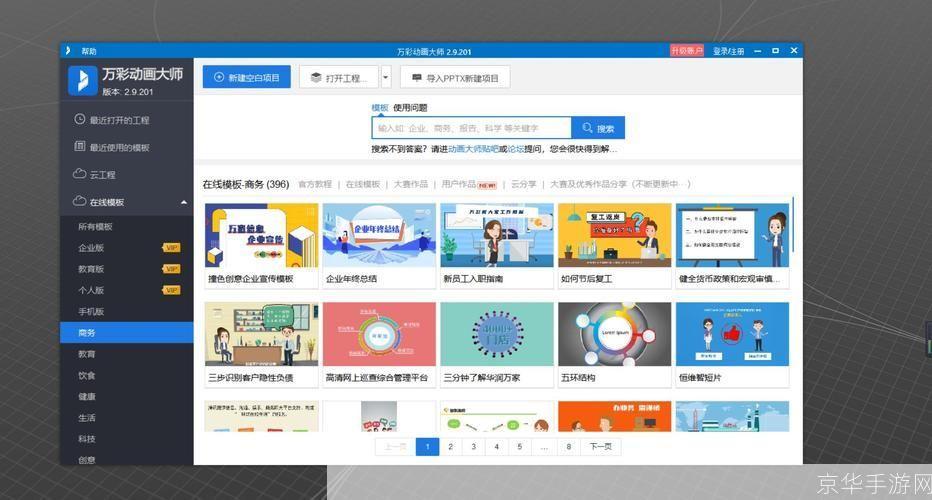This screenshot has width=932, height=500.
Task: Focus the template keyword search field
Action: click(471, 128)
